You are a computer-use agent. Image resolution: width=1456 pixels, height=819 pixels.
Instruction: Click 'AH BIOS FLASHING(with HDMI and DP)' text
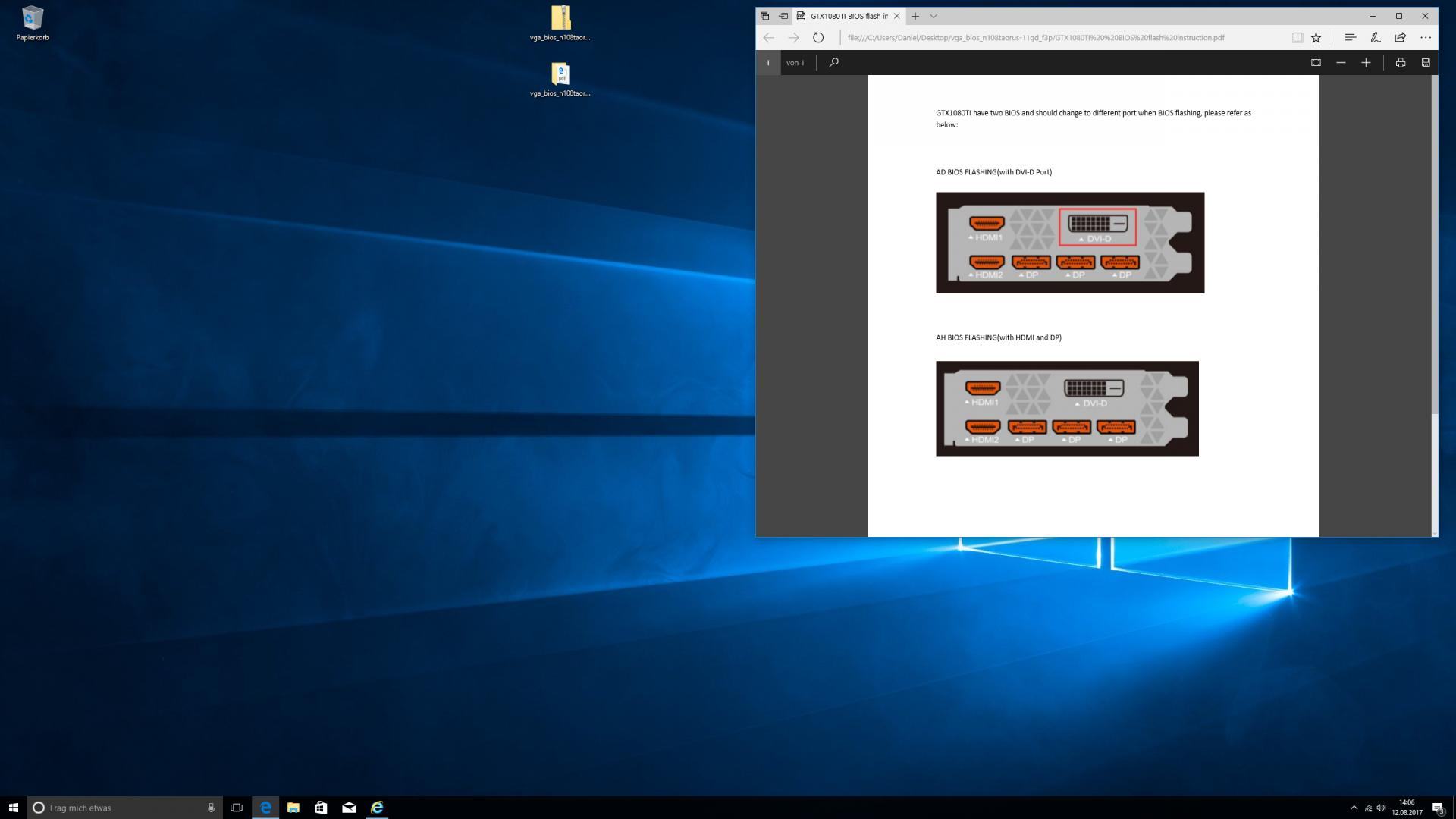coord(999,337)
